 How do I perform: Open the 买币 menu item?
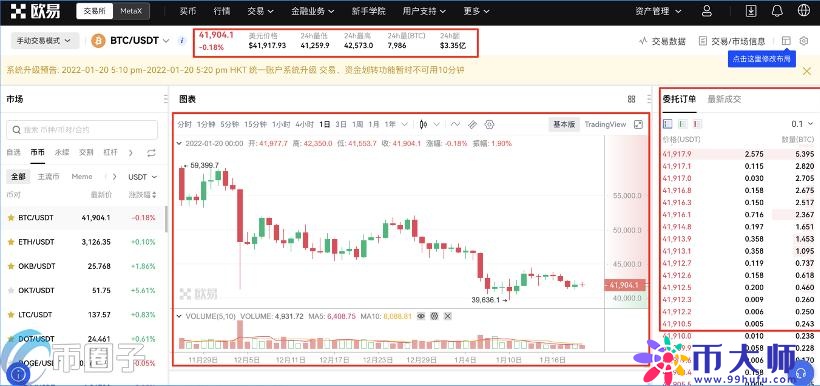(x=187, y=11)
